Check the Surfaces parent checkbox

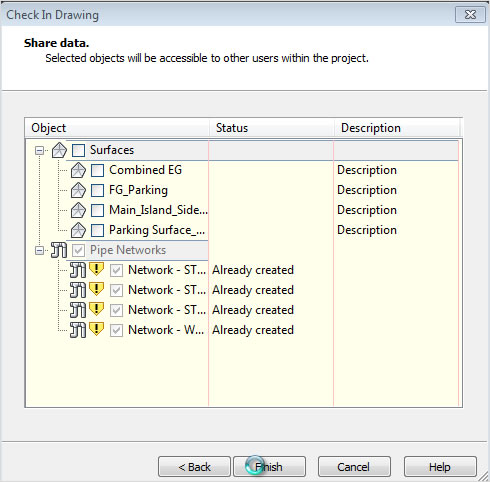(x=78, y=150)
